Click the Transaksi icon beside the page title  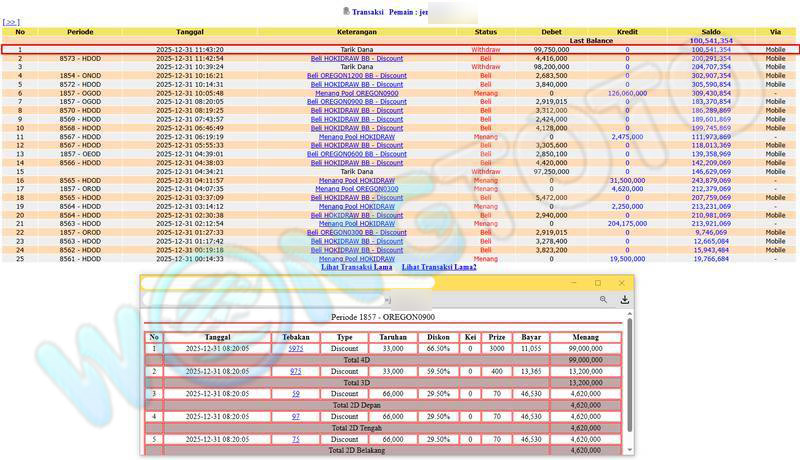pyautogui.click(x=346, y=11)
